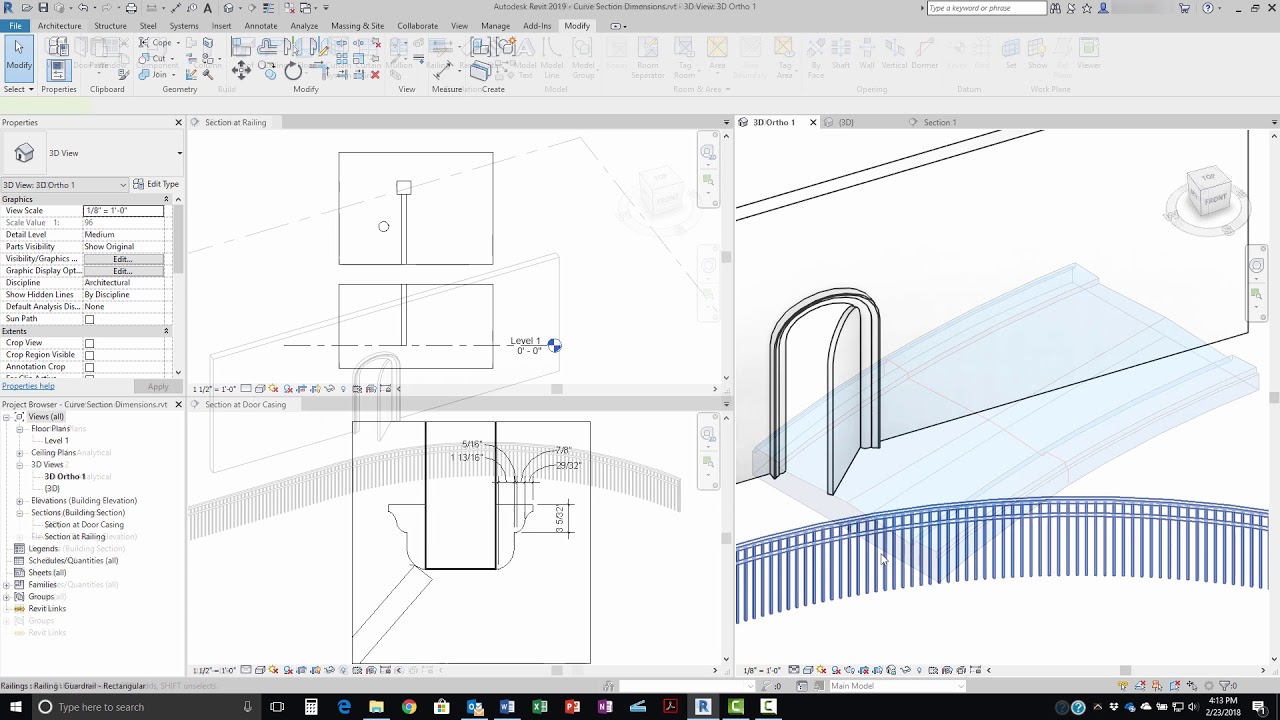Click the Windows Start button

[x=16, y=707]
